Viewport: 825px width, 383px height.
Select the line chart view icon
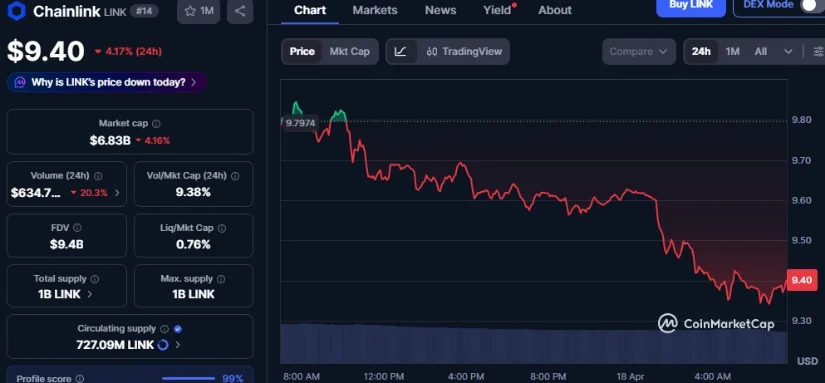[401, 52]
